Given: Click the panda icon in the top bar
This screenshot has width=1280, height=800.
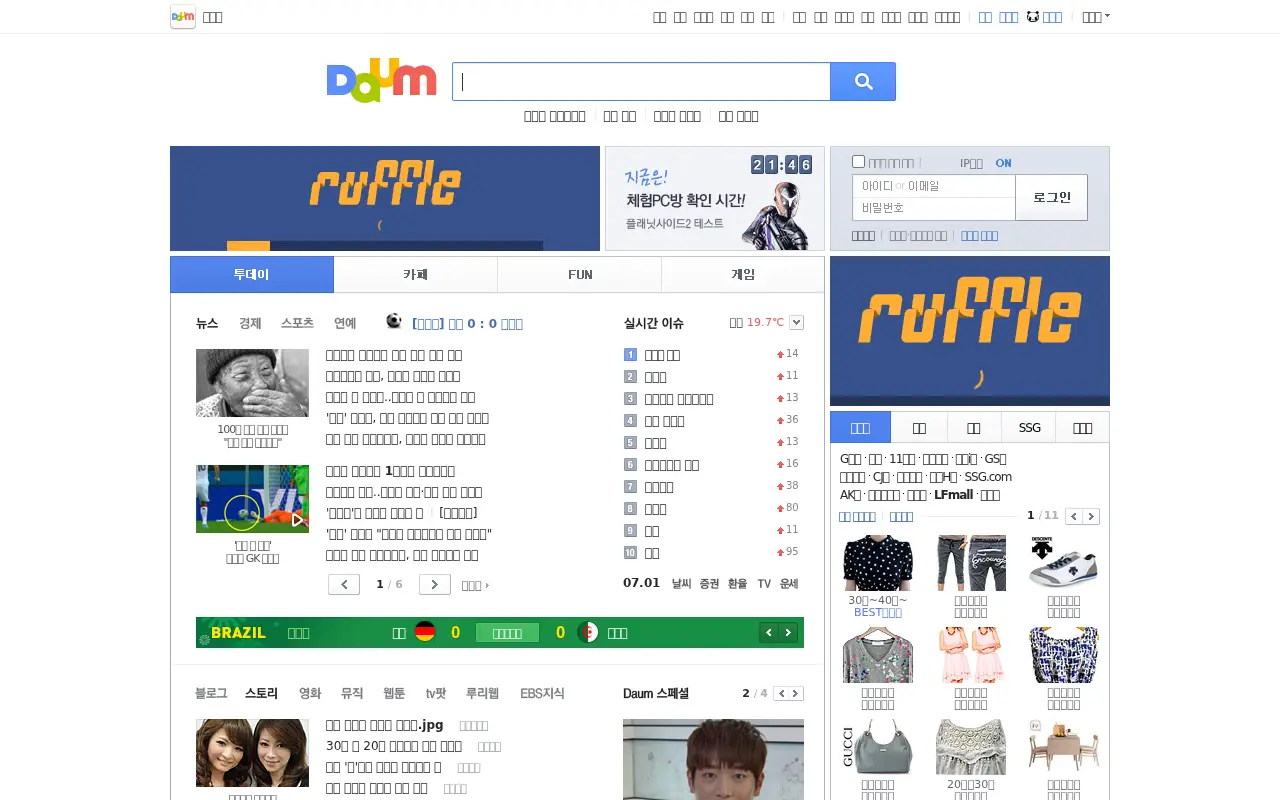Looking at the screenshot, I should click(1033, 17).
